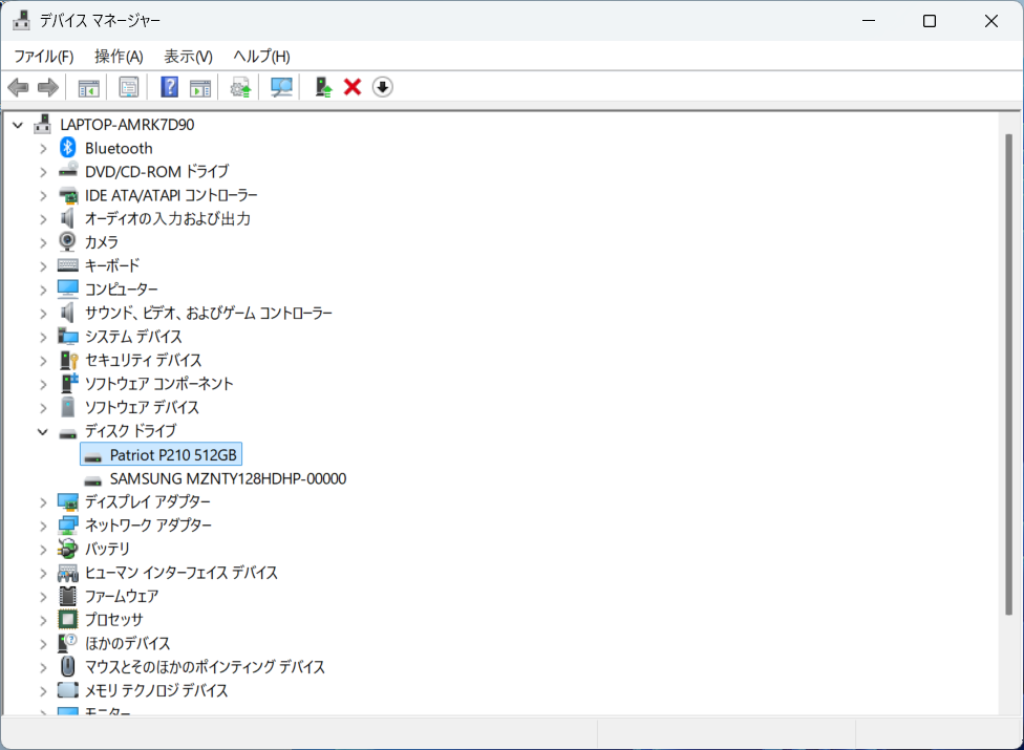The width and height of the screenshot is (1024, 750).
Task: Toggle the console tree pane toolbar icon
Action: click(89, 88)
